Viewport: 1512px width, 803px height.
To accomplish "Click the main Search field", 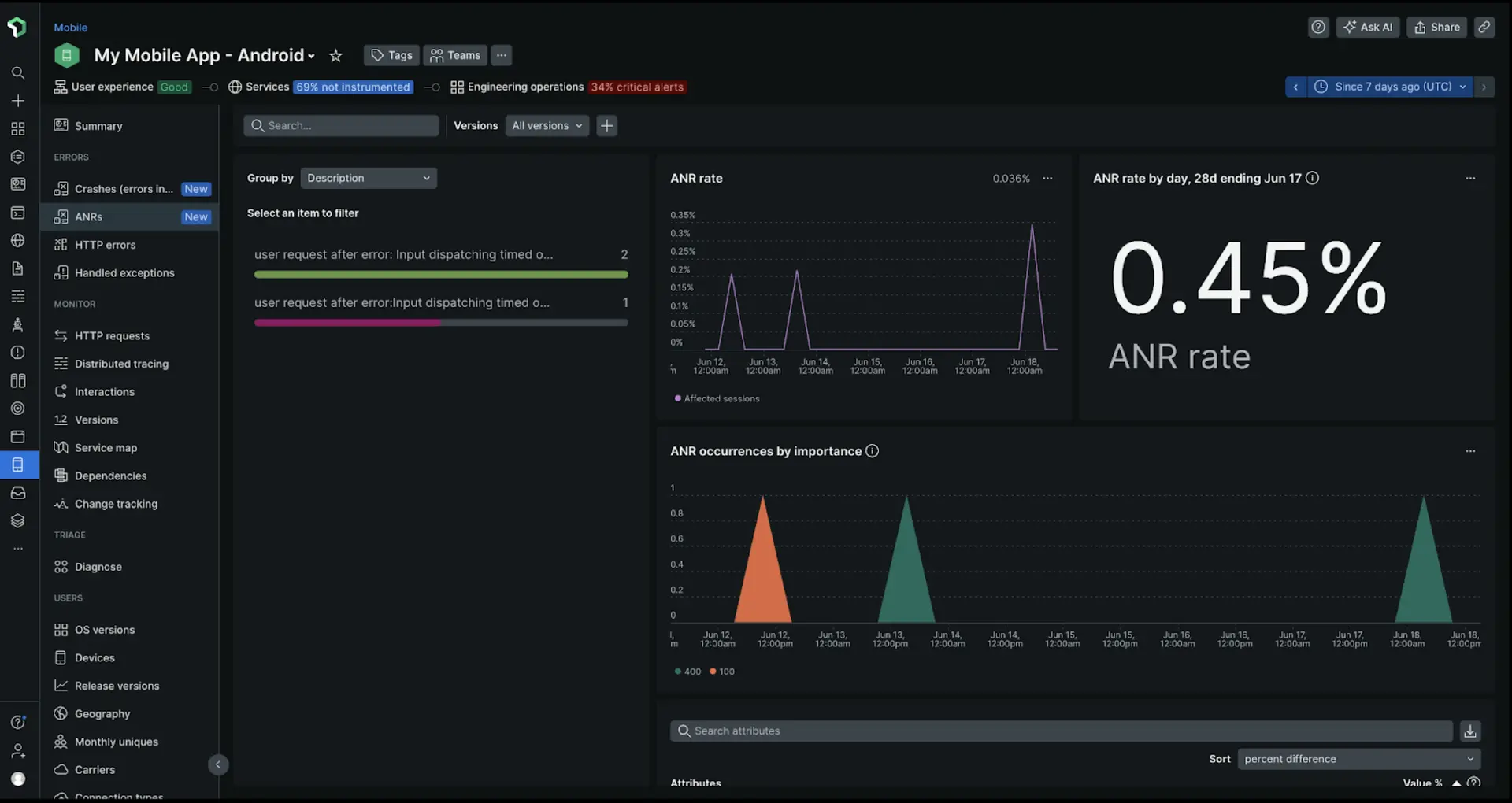I will click(x=341, y=126).
